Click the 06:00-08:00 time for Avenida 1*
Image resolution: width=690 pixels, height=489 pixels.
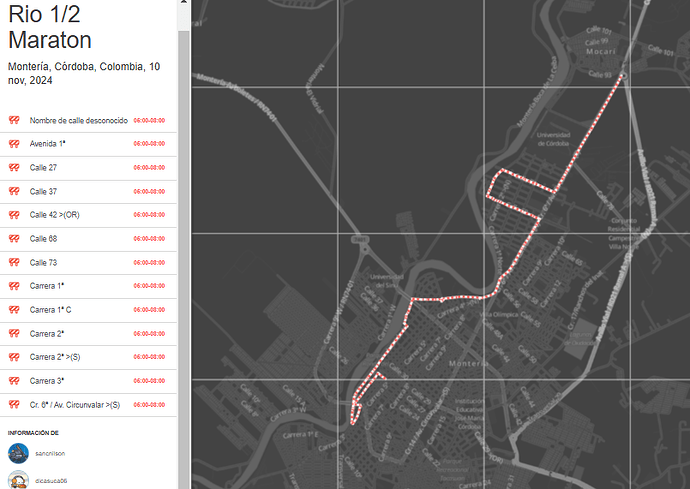coord(149,144)
